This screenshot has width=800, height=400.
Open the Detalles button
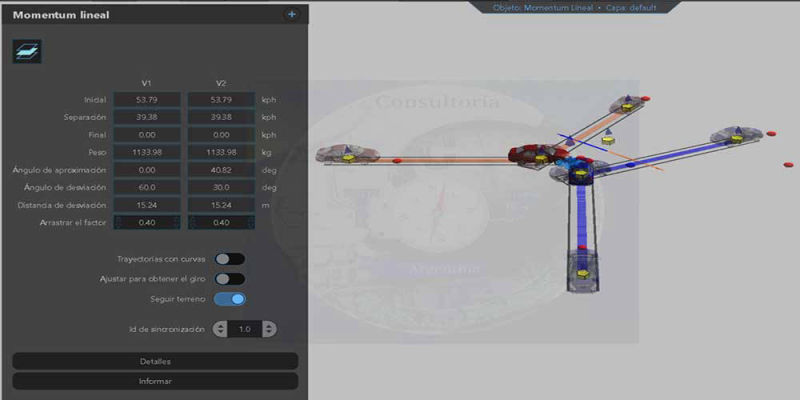155,361
